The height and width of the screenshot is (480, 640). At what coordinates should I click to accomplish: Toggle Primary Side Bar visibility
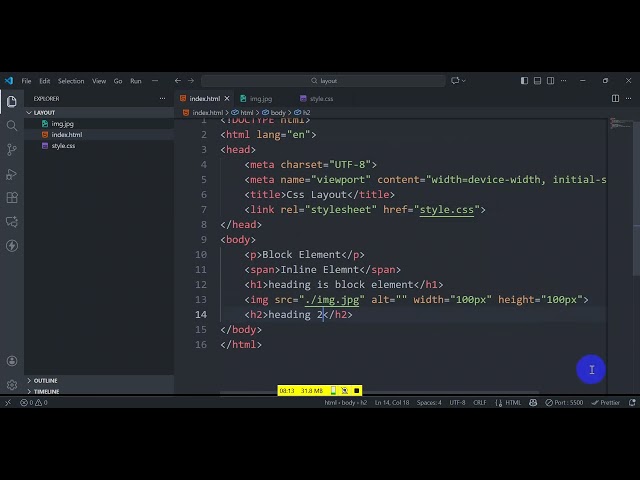point(524,81)
